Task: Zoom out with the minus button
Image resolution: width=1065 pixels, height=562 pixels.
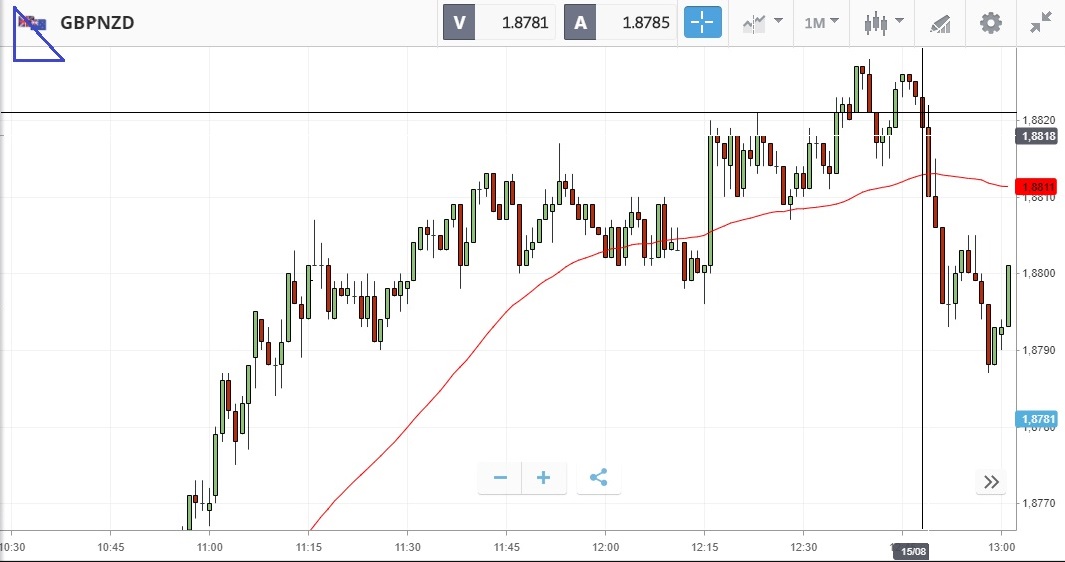Action: click(500, 478)
